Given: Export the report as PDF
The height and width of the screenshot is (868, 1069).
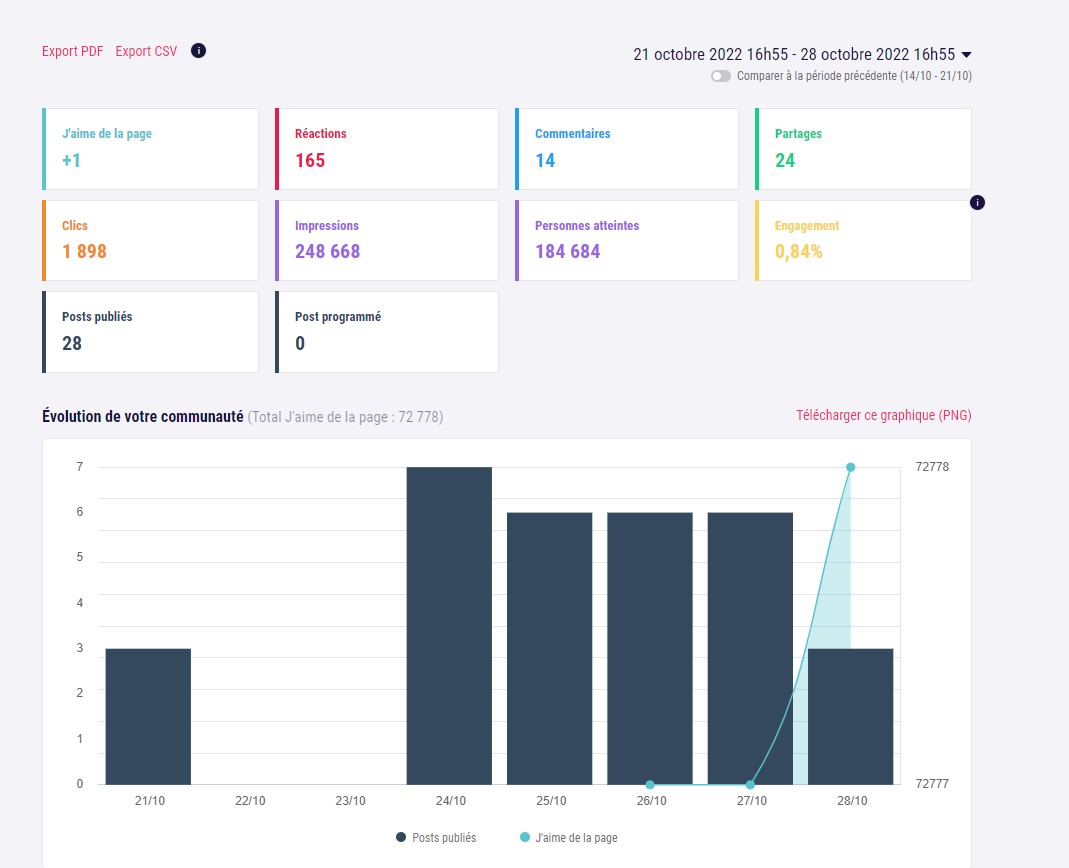Looking at the screenshot, I should (x=72, y=51).
